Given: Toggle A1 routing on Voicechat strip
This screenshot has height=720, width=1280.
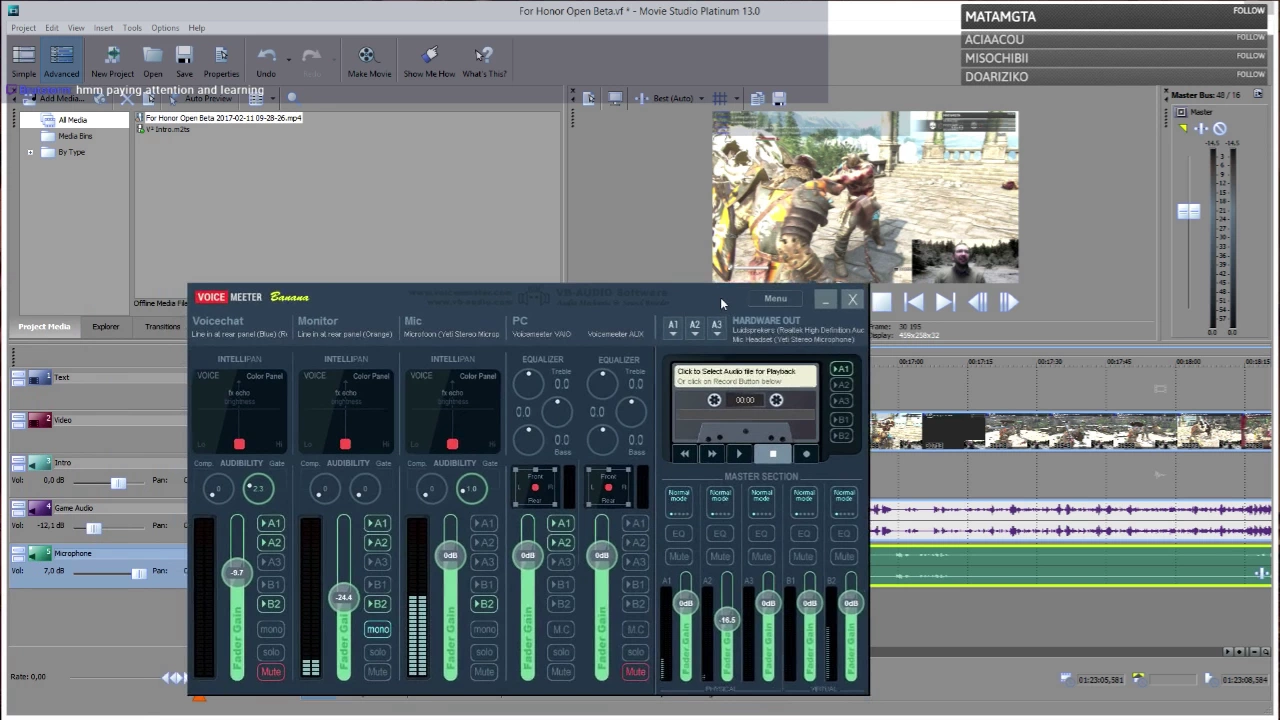Looking at the screenshot, I should [x=270, y=523].
